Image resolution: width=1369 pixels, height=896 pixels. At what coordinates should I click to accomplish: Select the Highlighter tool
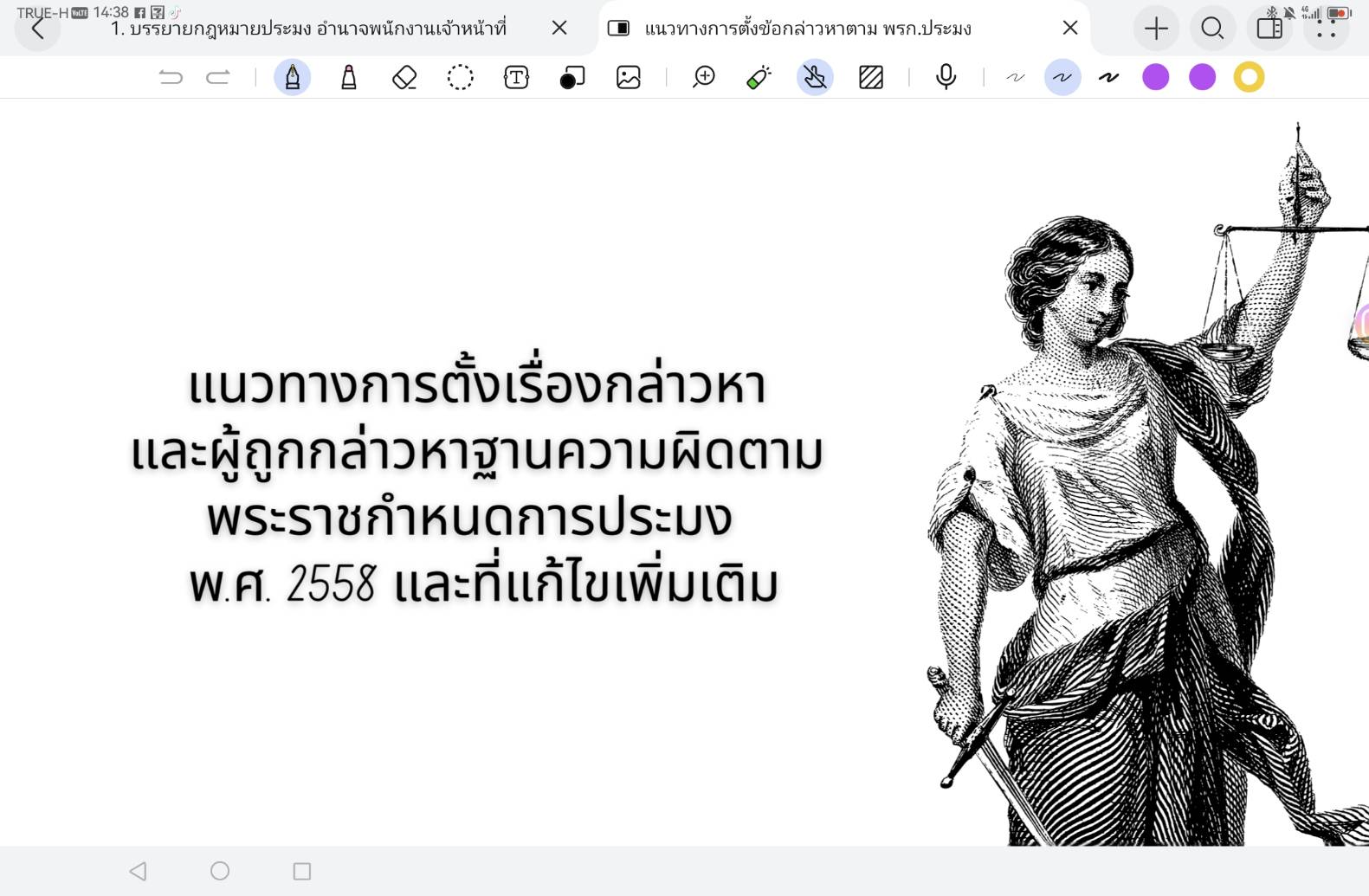(349, 77)
